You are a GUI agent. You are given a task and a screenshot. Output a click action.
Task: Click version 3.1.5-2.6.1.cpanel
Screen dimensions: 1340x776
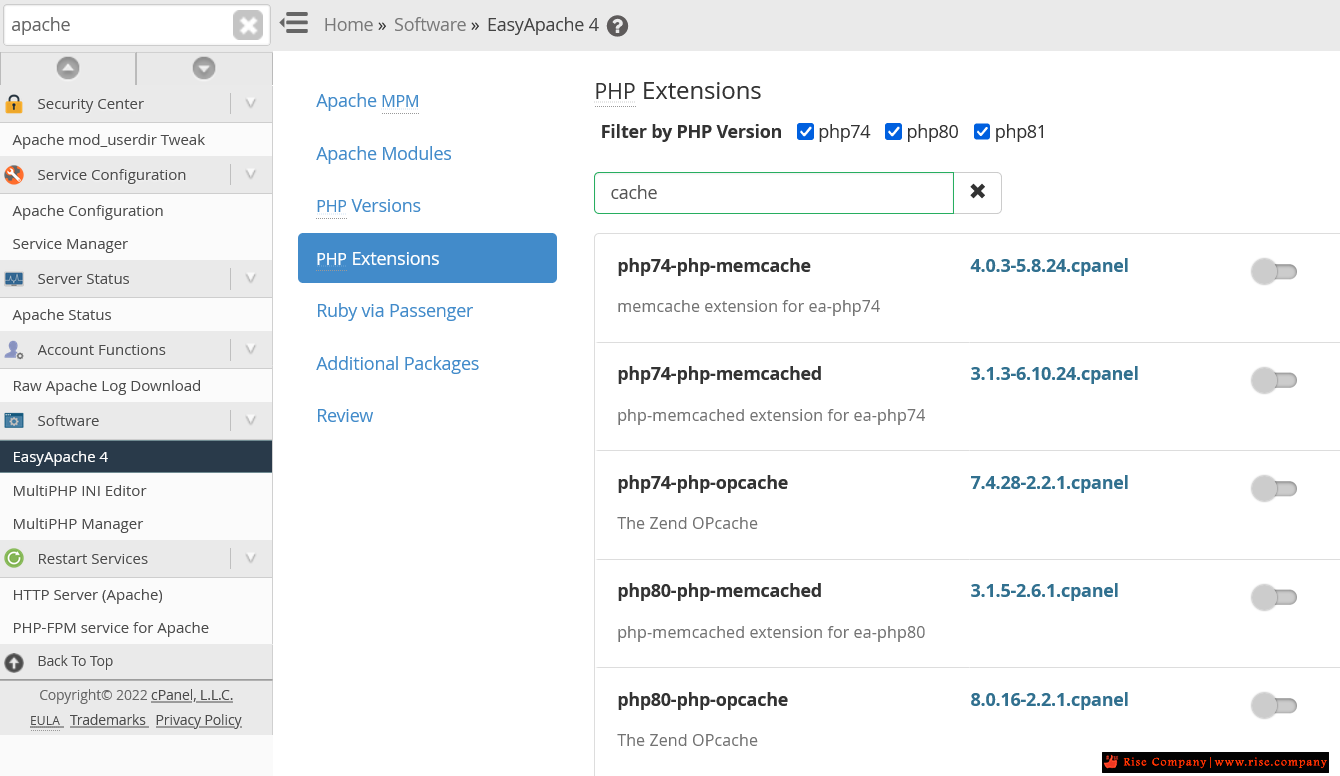1044,591
